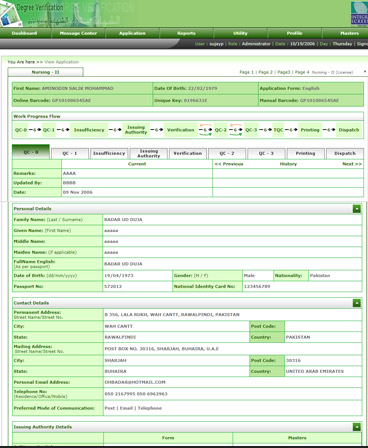Click the Nursing - II (License) page label
This screenshot has width=368, height=448.
click(x=332, y=72)
